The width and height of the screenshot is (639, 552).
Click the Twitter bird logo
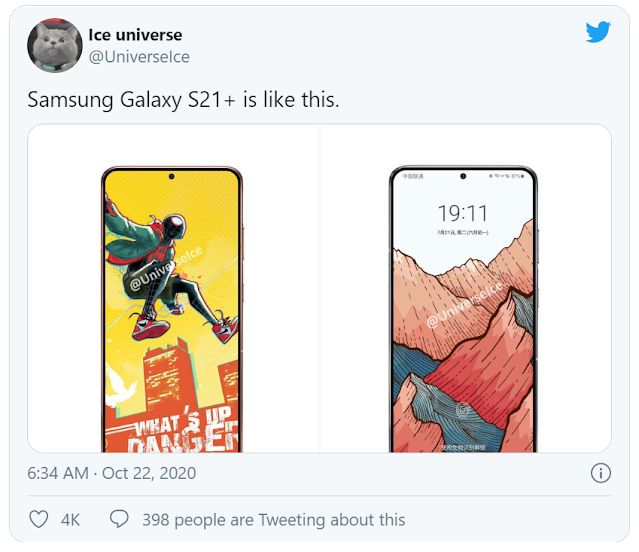pyautogui.click(x=598, y=32)
